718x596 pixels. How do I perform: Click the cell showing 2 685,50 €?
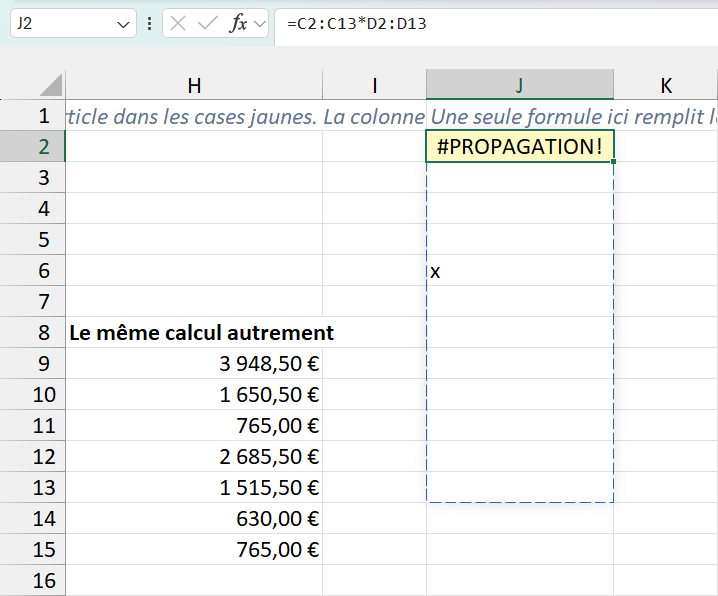click(194, 456)
